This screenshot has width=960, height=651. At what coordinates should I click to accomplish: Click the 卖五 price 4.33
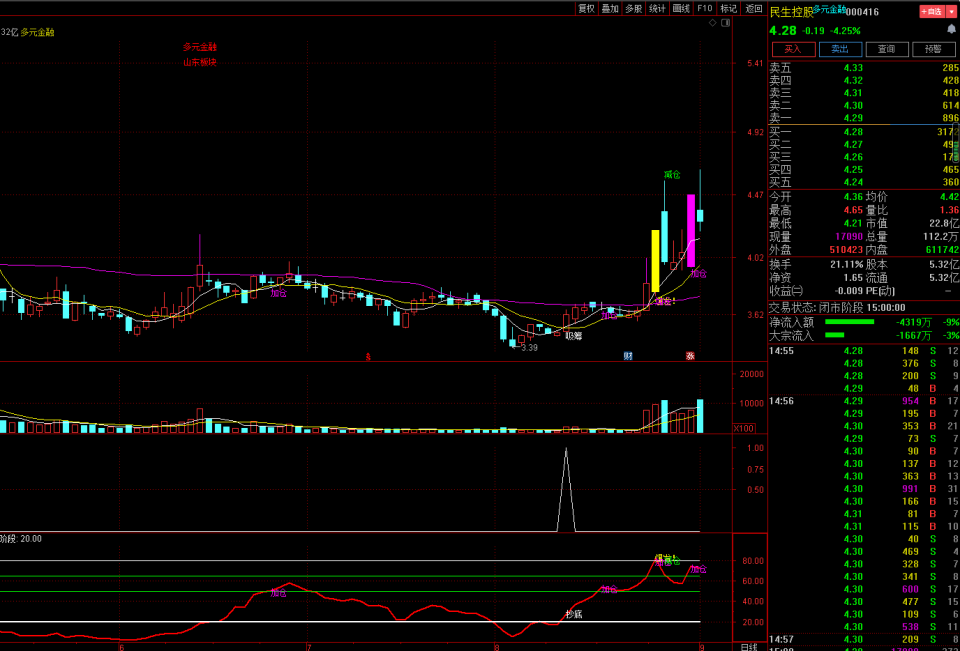coord(853,68)
